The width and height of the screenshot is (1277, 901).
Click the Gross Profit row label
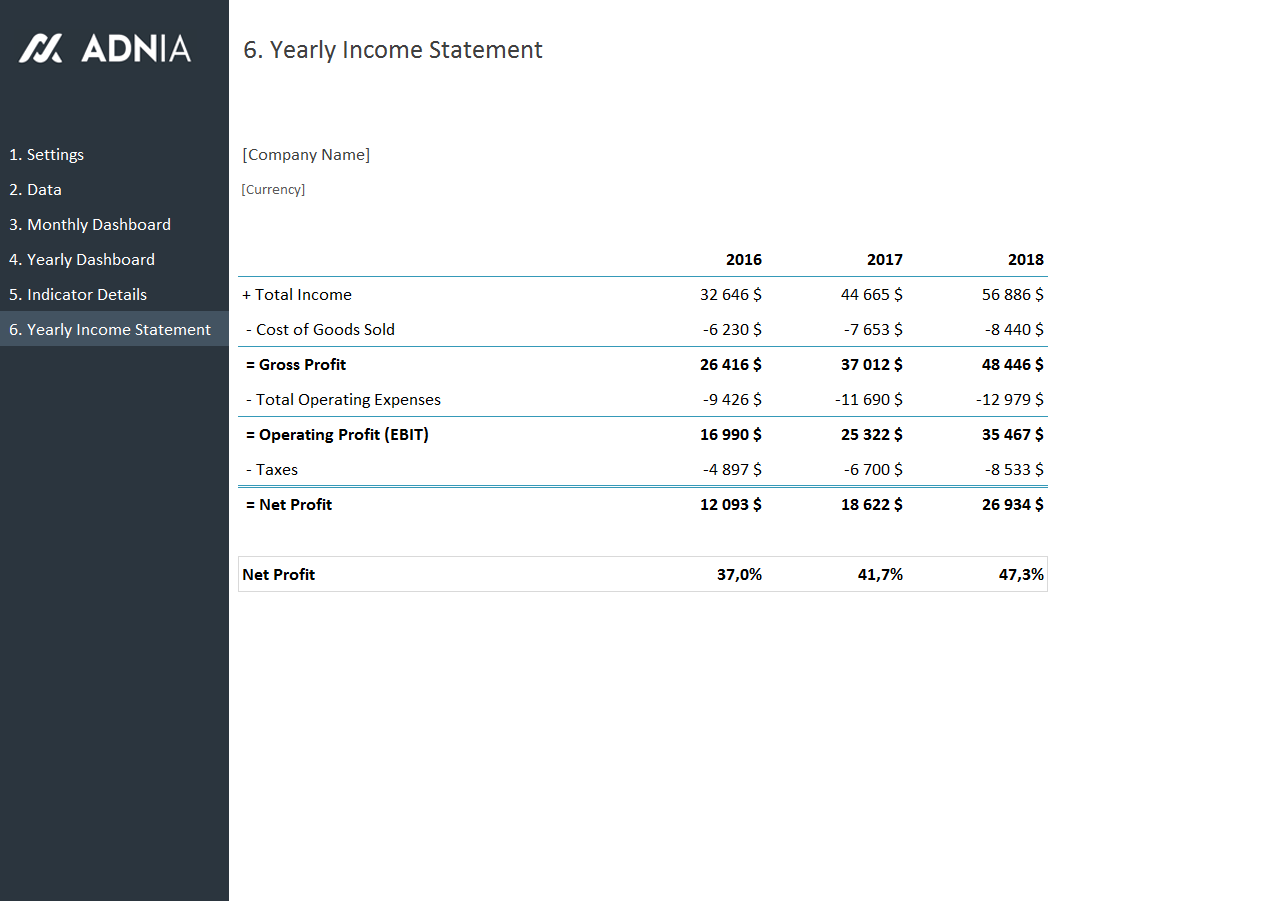296,365
